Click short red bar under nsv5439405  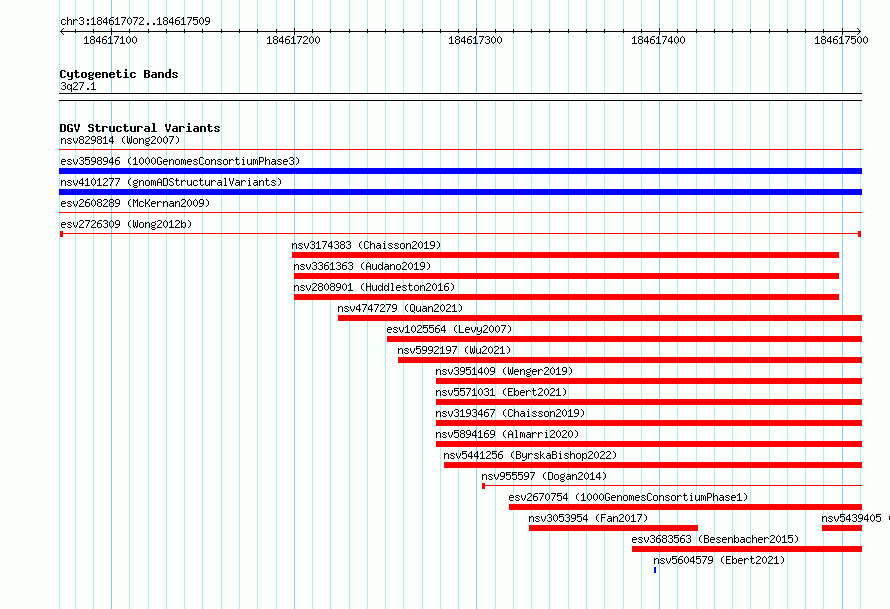pyautogui.click(x=842, y=528)
